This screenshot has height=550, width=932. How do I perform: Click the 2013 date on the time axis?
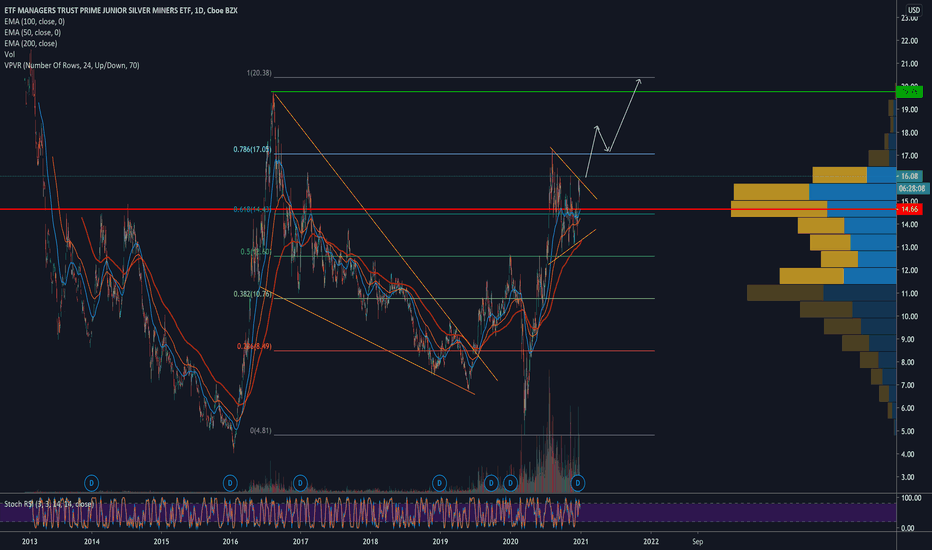click(x=30, y=541)
